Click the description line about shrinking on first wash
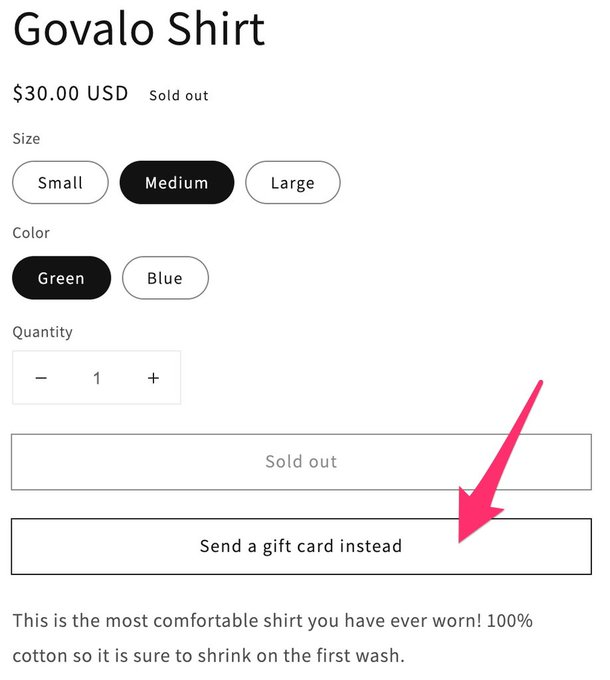This screenshot has width=610, height=680. (209, 656)
